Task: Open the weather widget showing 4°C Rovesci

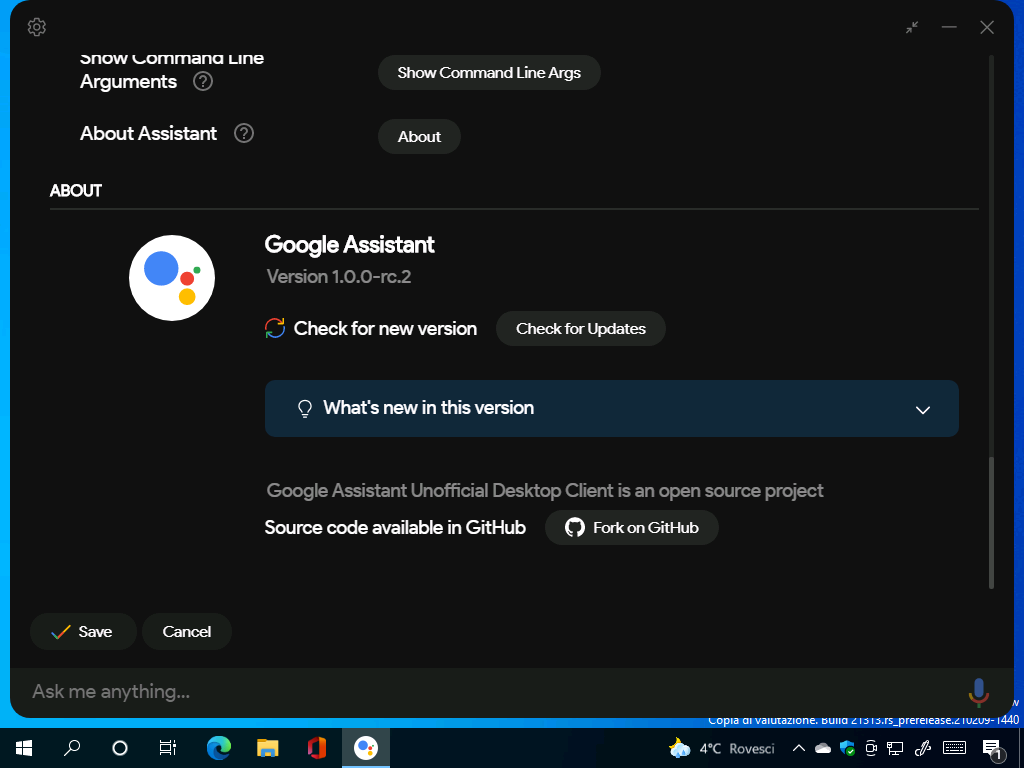Action: pos(722,748)
